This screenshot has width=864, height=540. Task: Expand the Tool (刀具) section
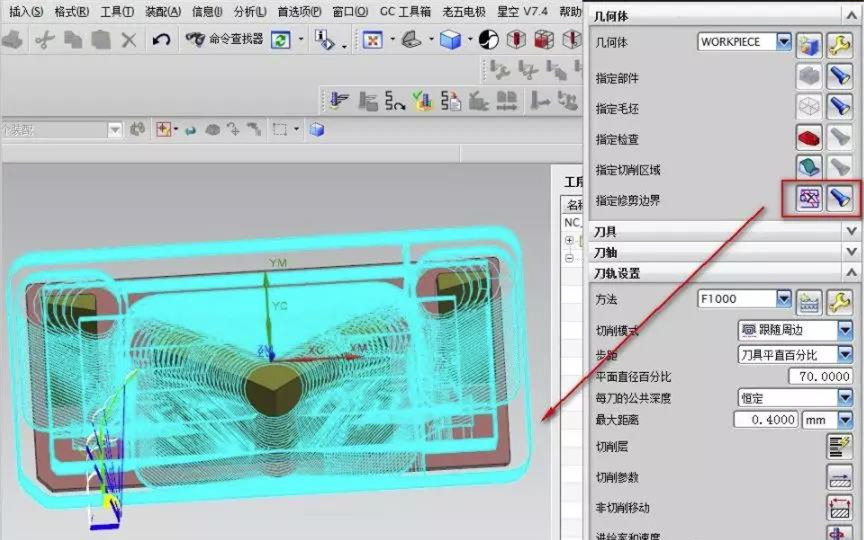[851, 231]
